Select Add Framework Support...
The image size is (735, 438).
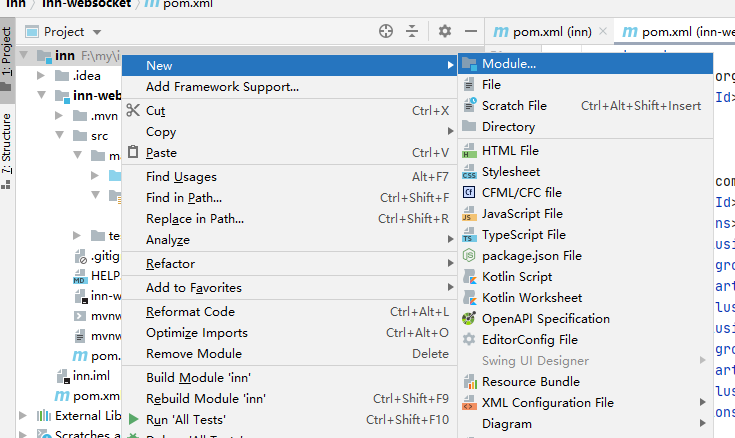(x=289, y=87)
